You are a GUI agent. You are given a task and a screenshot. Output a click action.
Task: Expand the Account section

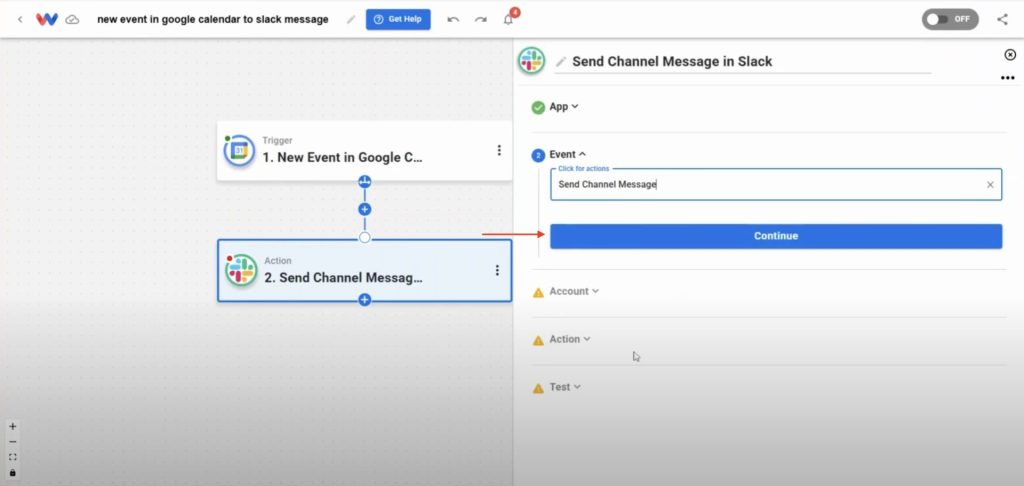click(573, 291)
